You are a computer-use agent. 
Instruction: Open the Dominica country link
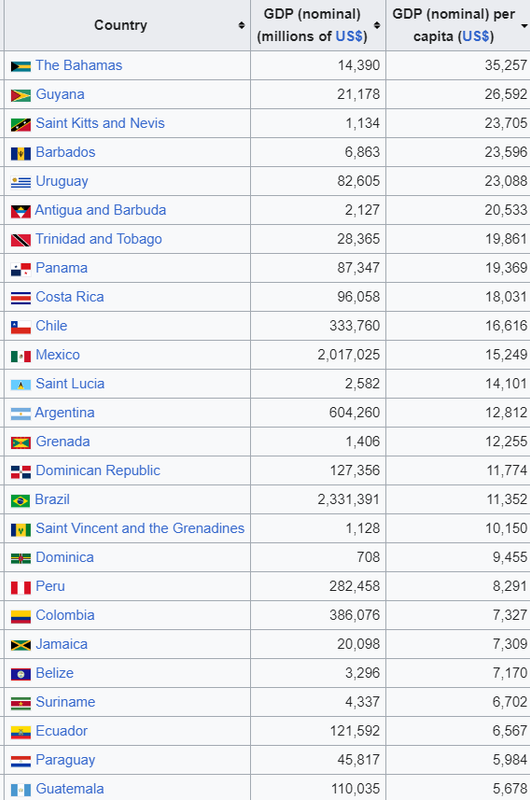tap(65, 557)
